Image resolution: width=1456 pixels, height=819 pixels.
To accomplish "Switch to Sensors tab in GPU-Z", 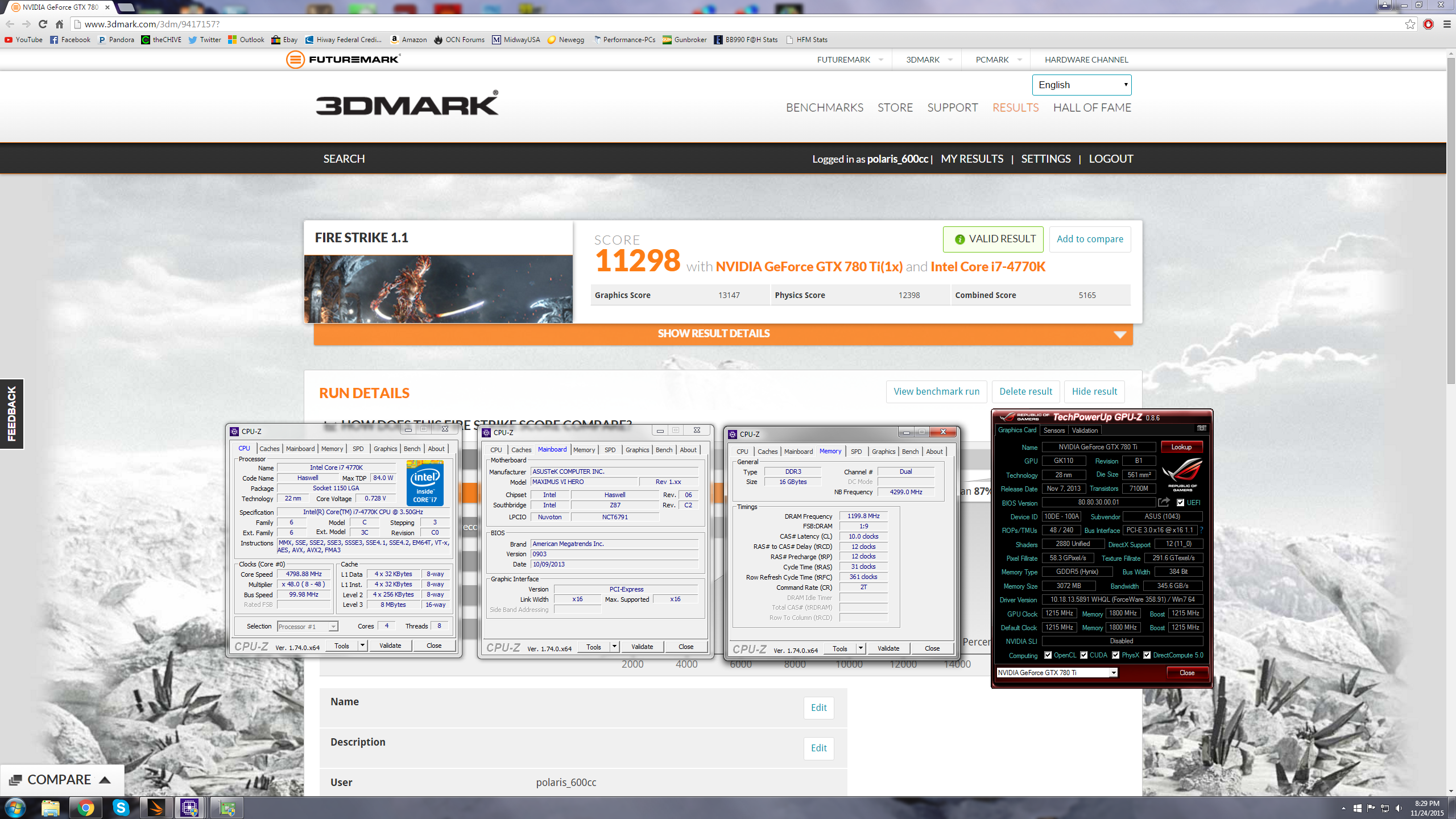I will (1054, 431).
